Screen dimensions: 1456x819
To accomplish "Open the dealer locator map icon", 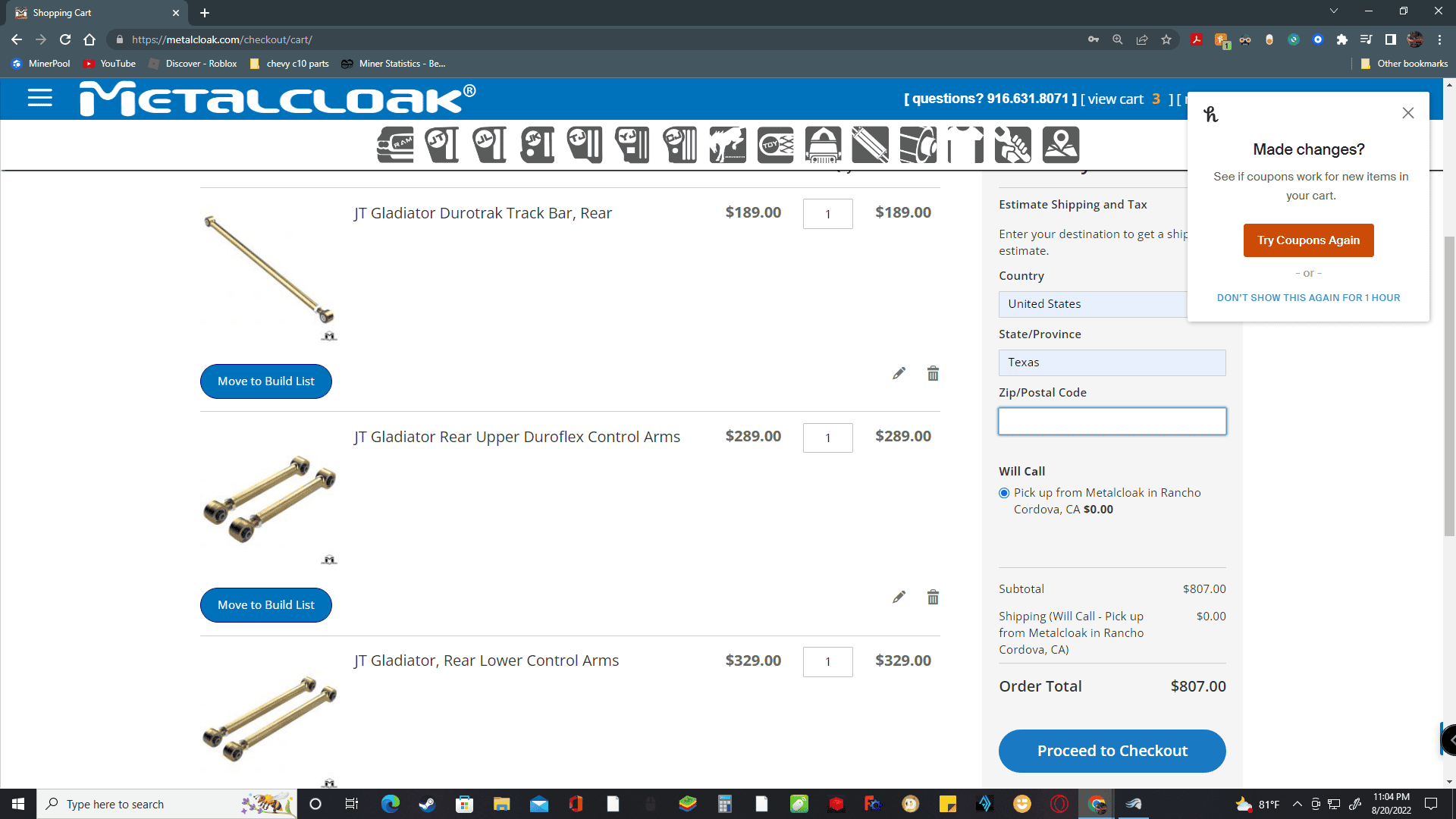I will pyautogui.click(x=1061, y=144).
